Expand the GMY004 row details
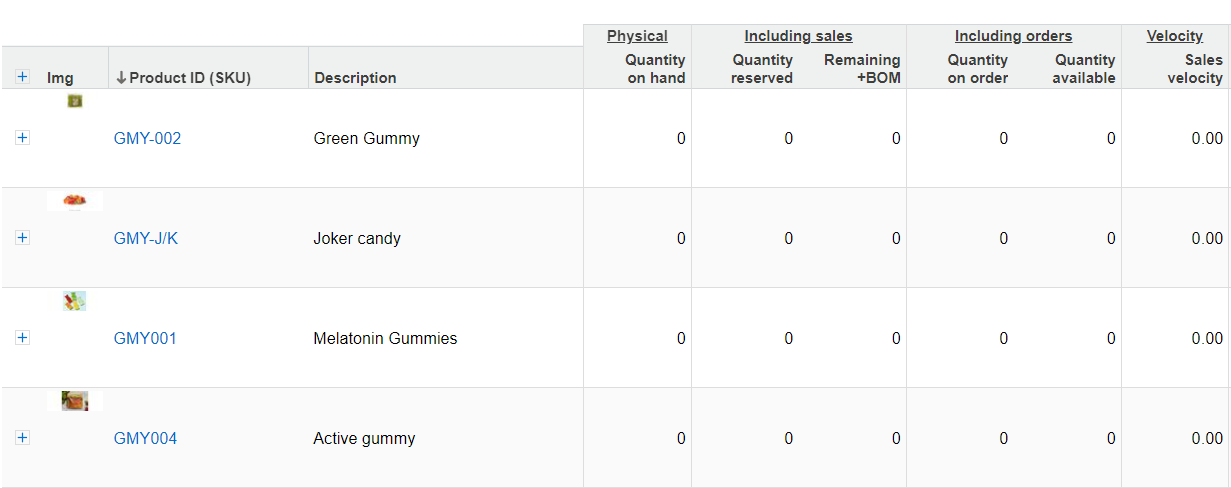 coord(22,438)
